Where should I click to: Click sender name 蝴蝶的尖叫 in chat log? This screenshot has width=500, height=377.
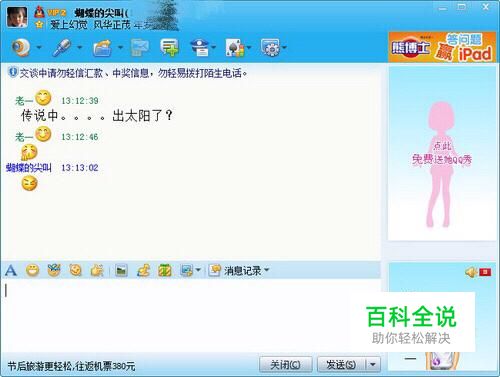coord(29,168)
